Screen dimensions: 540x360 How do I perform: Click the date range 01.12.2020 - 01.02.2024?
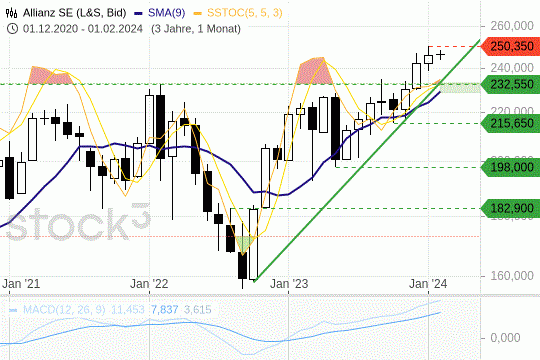point(83,29)
